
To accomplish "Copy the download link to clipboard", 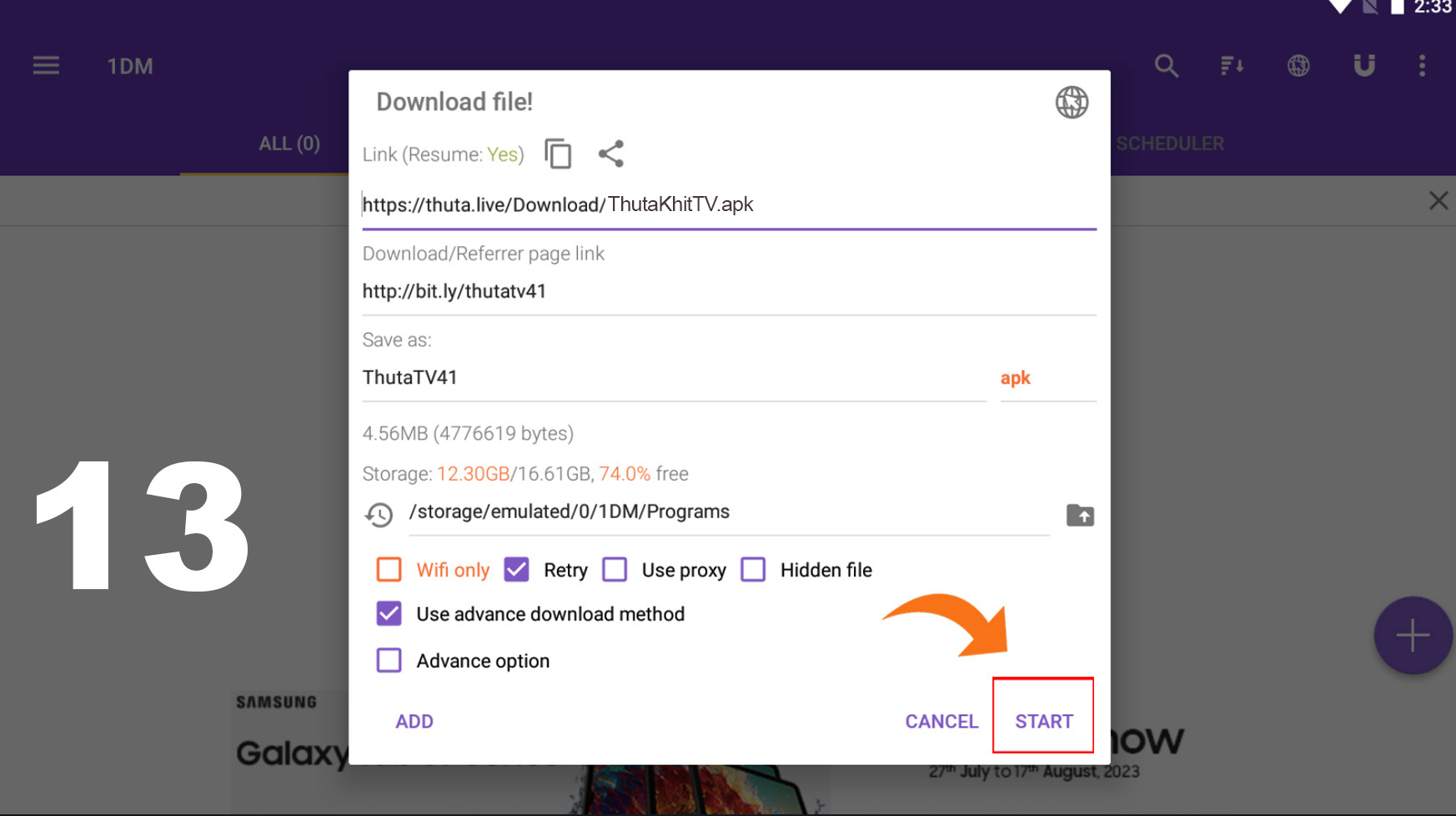I will click(558, 154).
